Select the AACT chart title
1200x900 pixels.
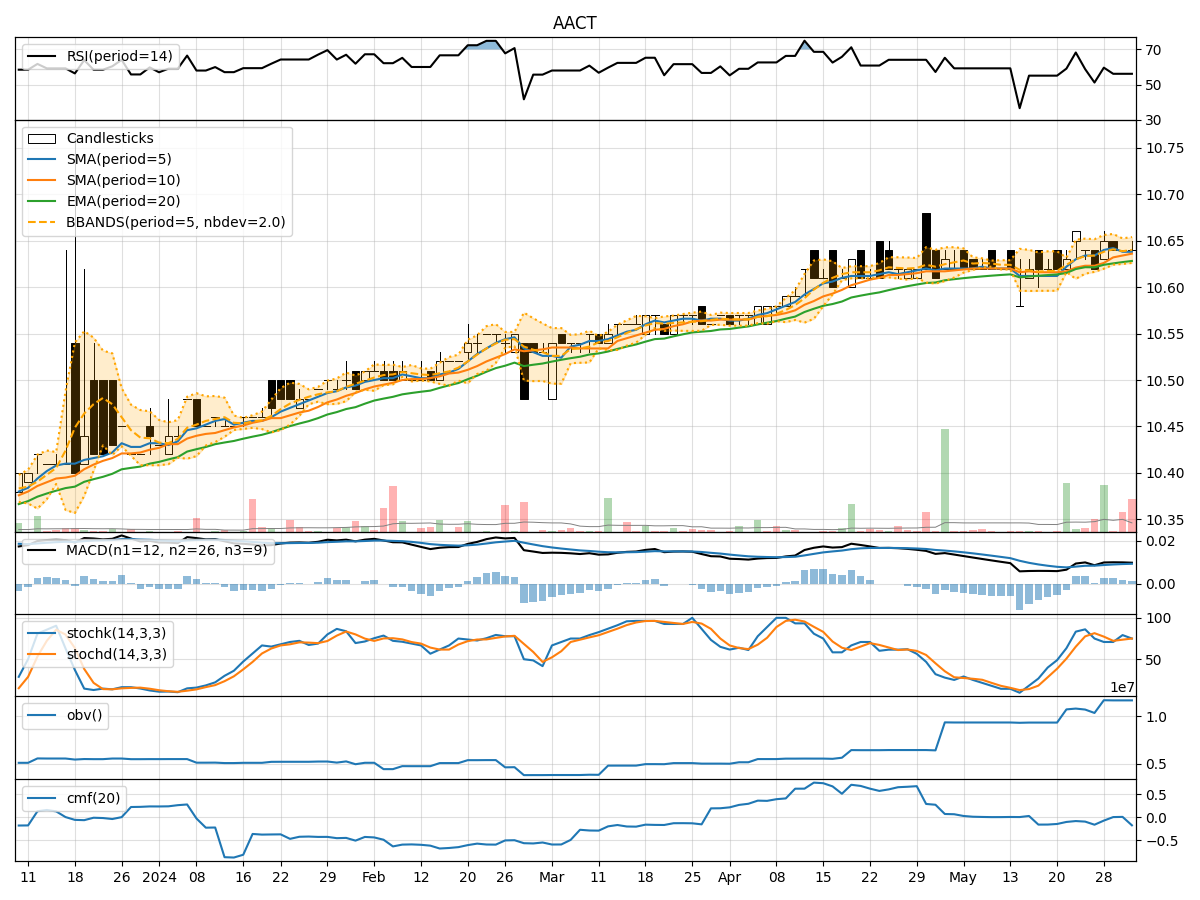(572, 20)
